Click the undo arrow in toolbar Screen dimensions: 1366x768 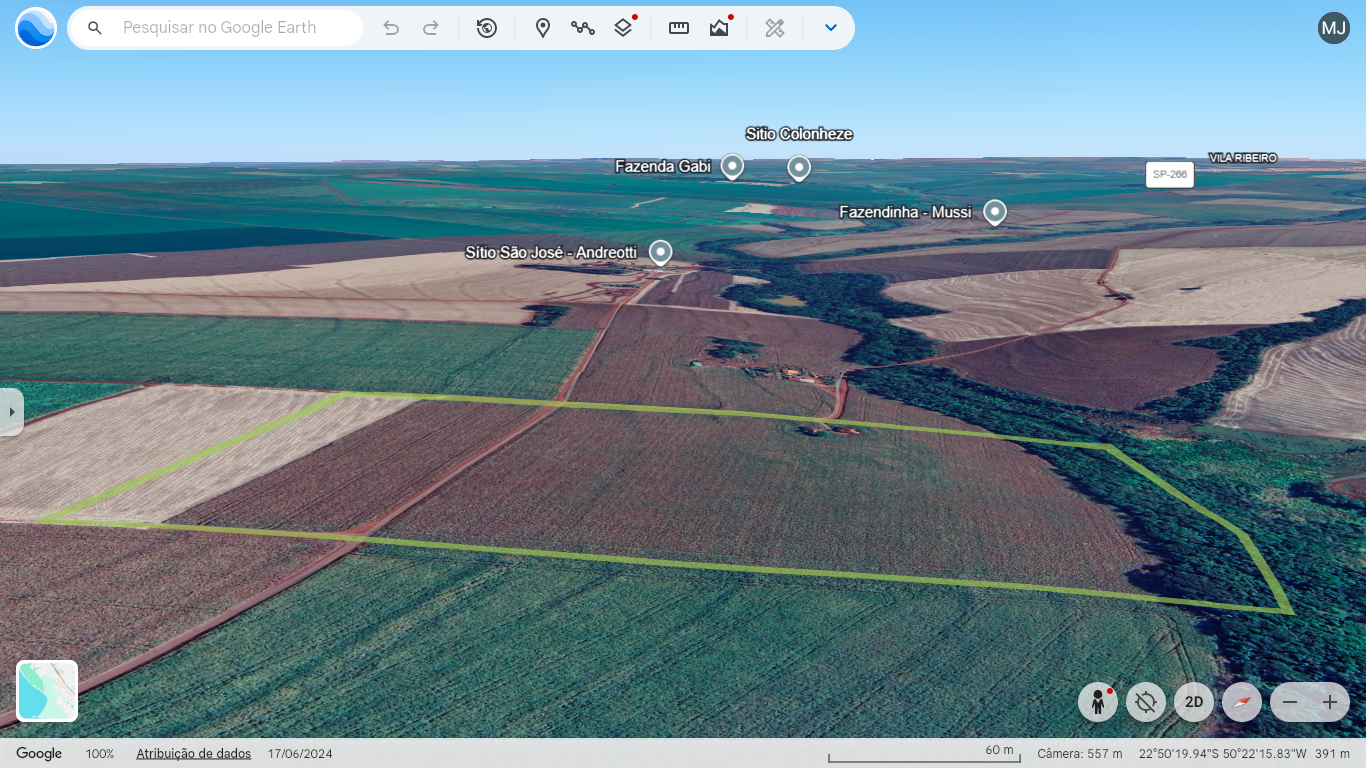391,28
